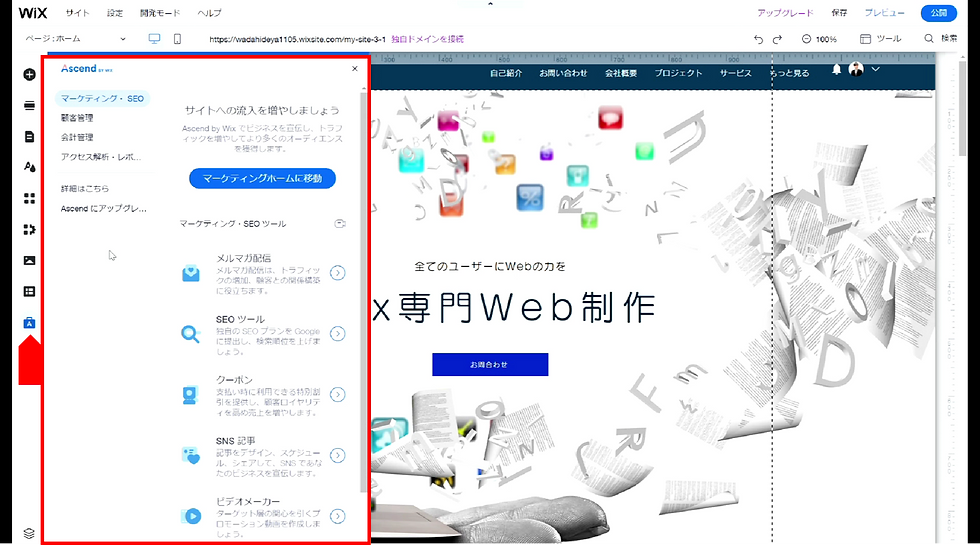Click the Wix logo
980x545 pixels.
click(x=32, y=12)
